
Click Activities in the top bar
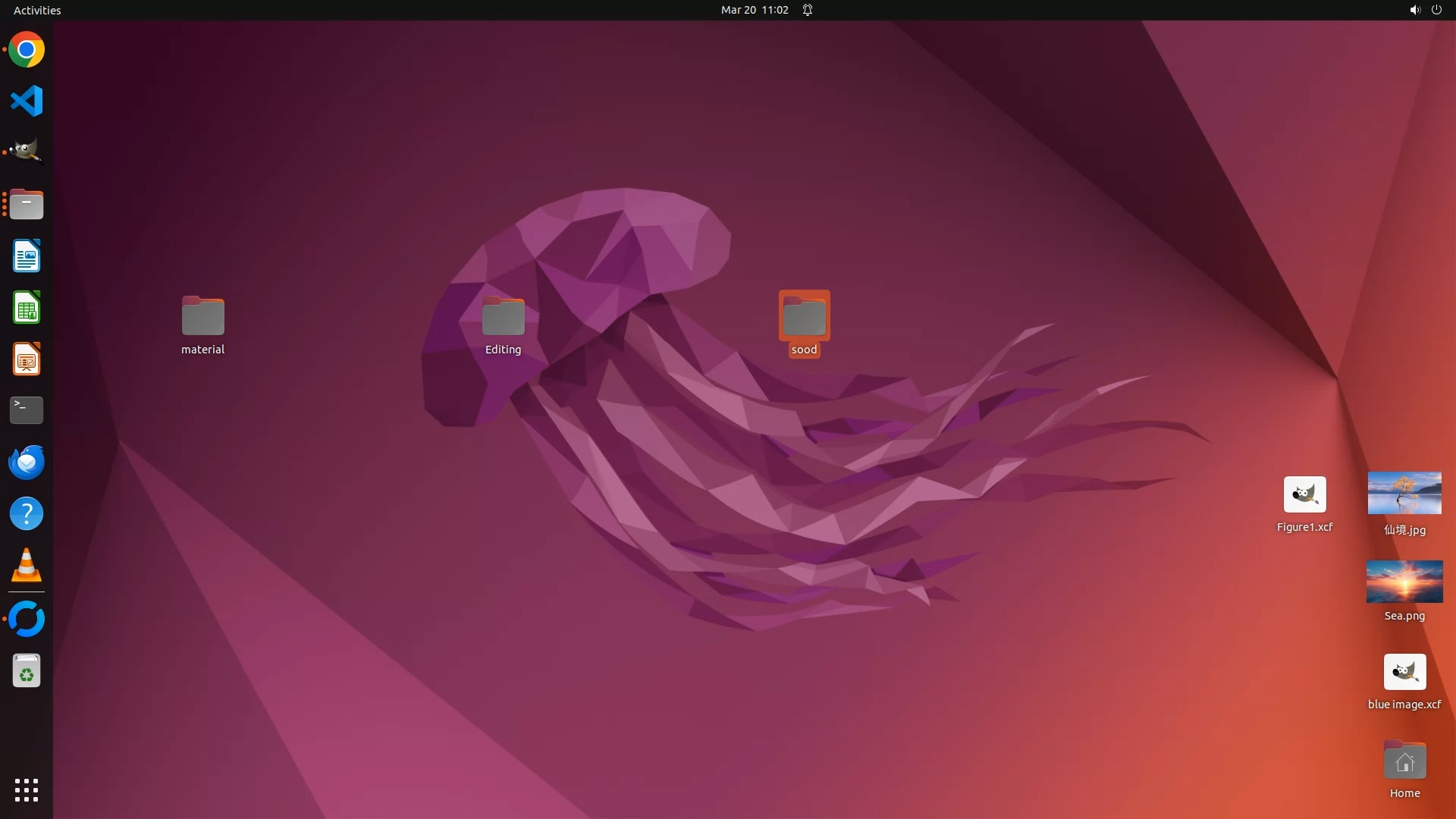37,10
